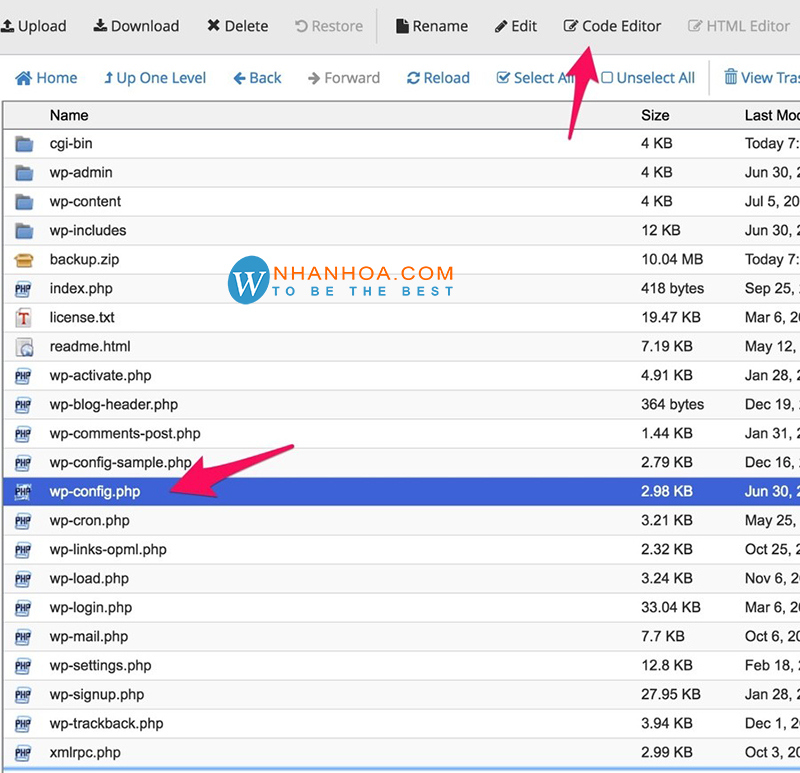Open the Code Editor
The width and height of the screenshot is (800, 773).
tap(612, 26)
